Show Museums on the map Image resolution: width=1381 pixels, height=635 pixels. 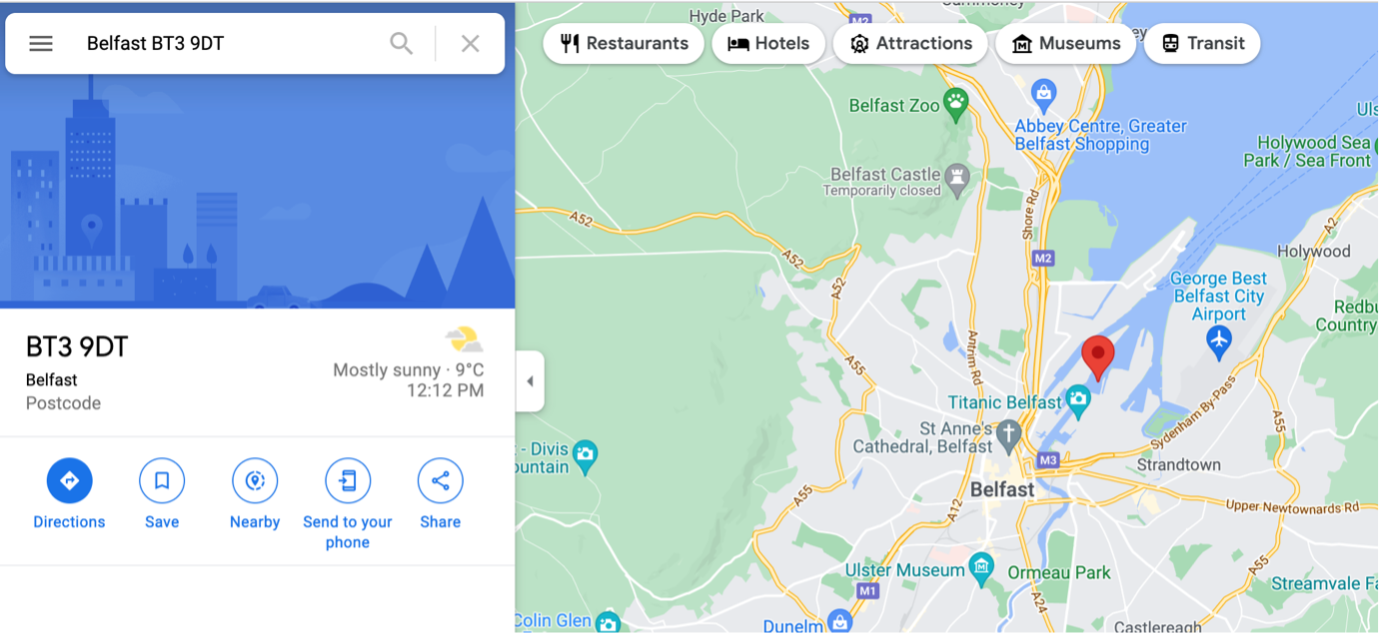point(1065,44)
